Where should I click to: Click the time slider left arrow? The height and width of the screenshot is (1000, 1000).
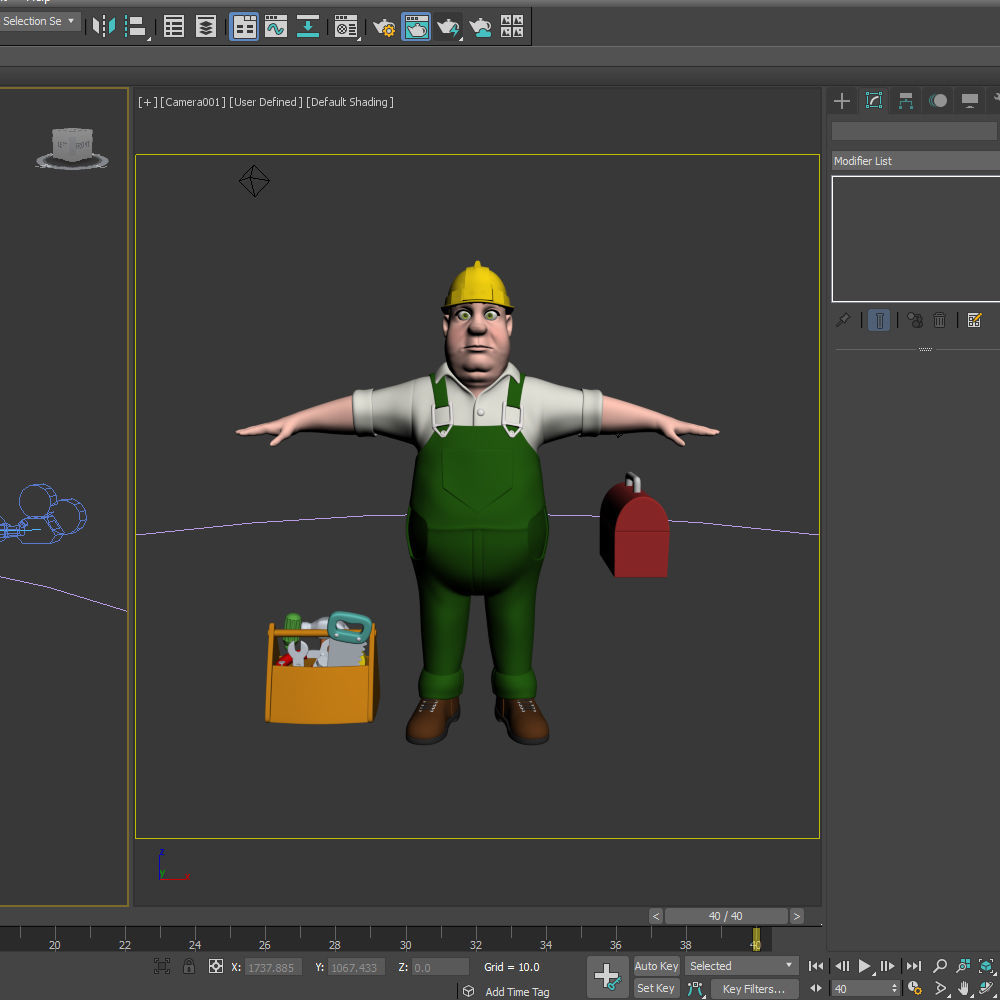pyautogui.click(x=656, y=916)
